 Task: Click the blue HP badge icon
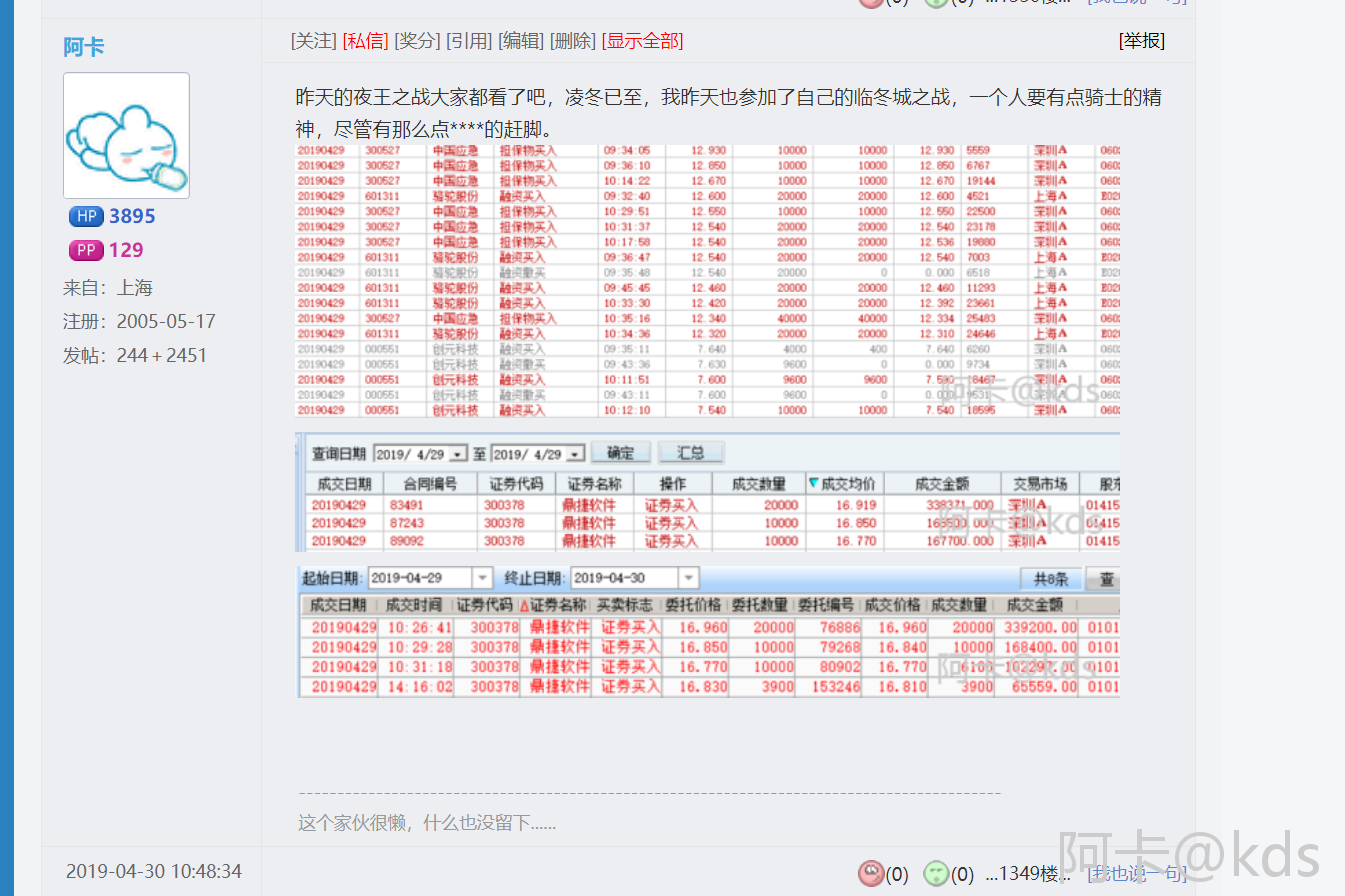pyautogui.click(x=86, y=217)
